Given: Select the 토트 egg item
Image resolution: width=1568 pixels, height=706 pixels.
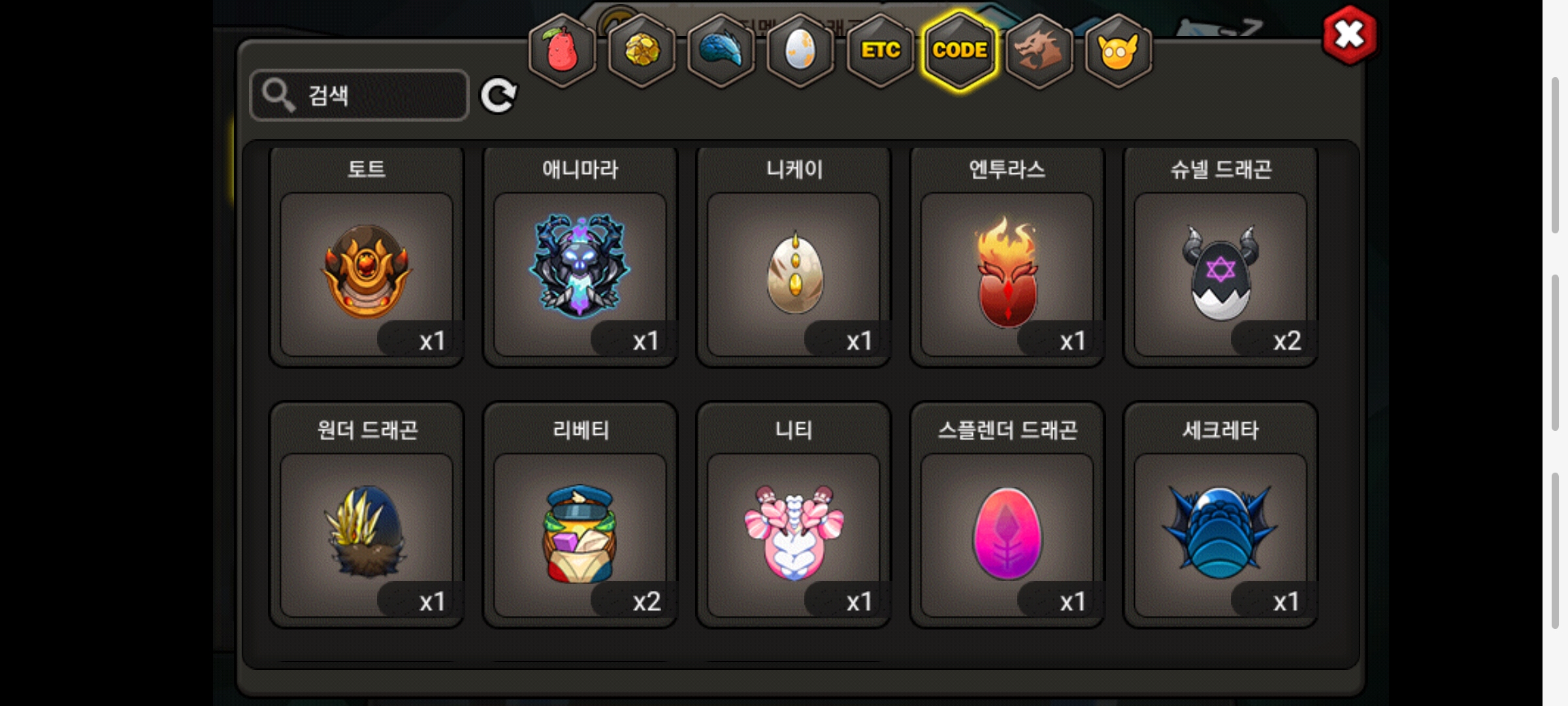Looking at the screenshot, I should point(367,256).
